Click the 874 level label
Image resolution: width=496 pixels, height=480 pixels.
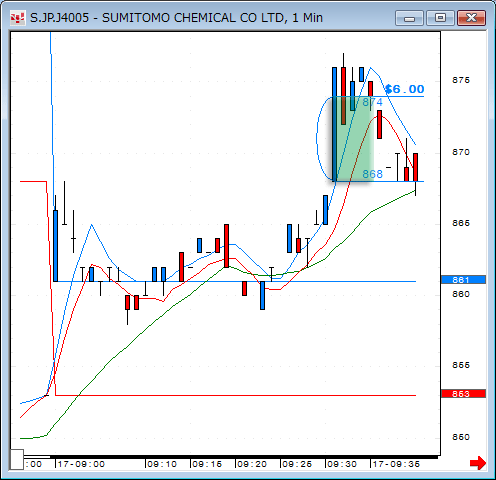point(372,102)
